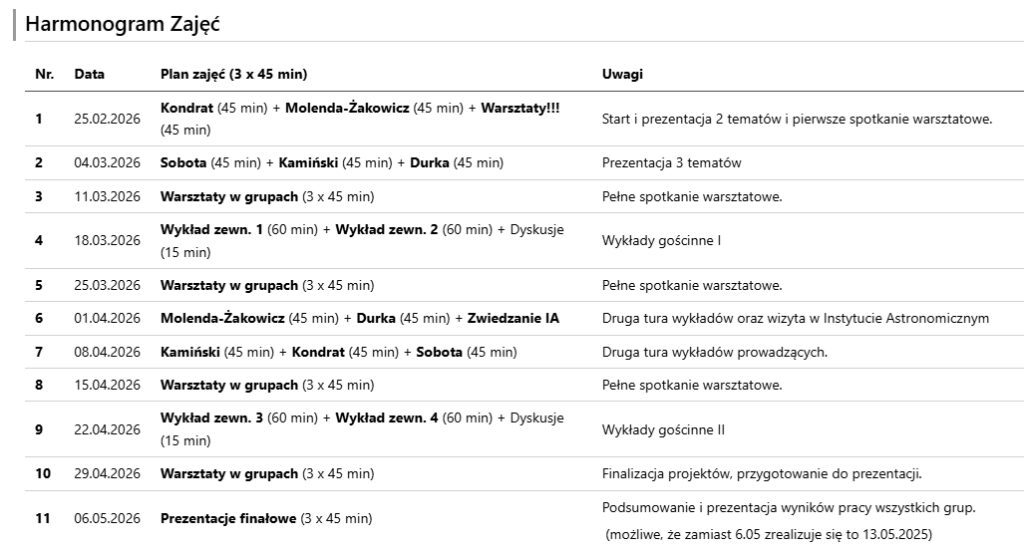This screenshot has width=1024, height=555.
Task: Click the date 11.03.2026
Action: pyautogui.click(x=107, y=196)
